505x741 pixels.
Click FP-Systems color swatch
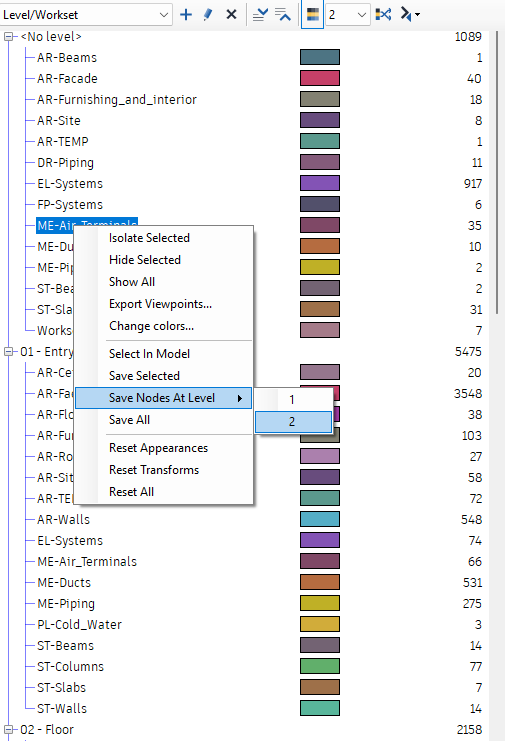pos(320,204)
